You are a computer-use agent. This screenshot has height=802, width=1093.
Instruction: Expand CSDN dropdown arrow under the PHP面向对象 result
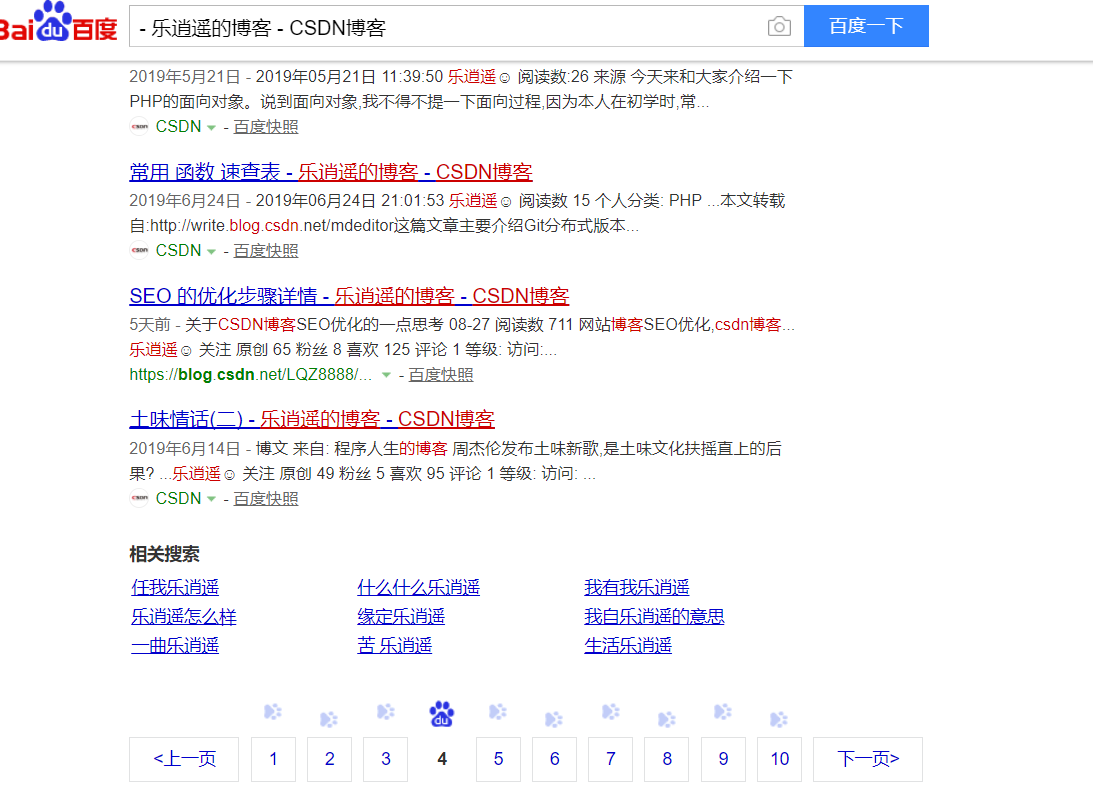(x=211, y=128)
